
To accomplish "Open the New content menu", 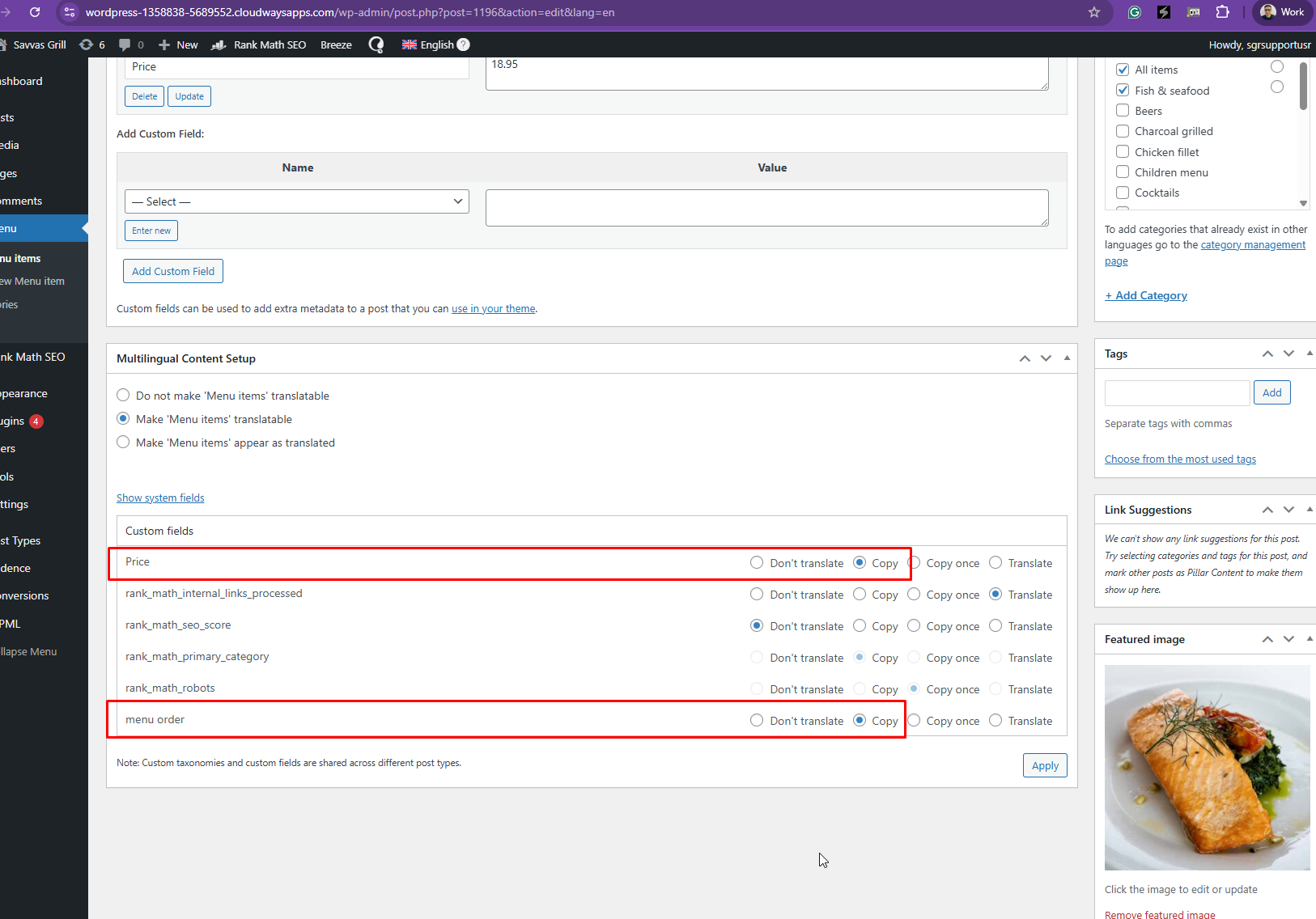I will pyautogui.click(x=178, y=44).
